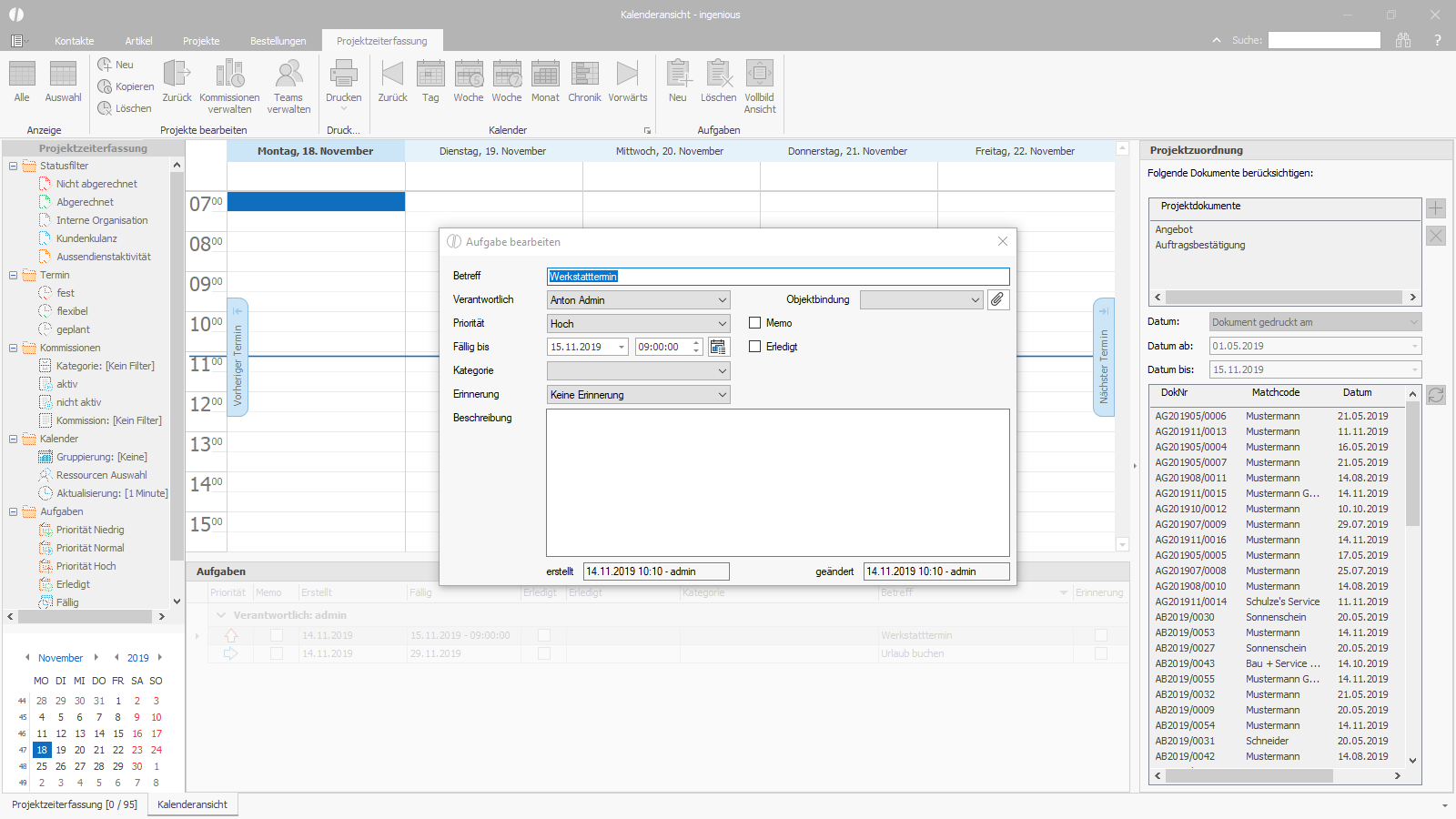Refresh the document list

click(x=1436, y=395)
